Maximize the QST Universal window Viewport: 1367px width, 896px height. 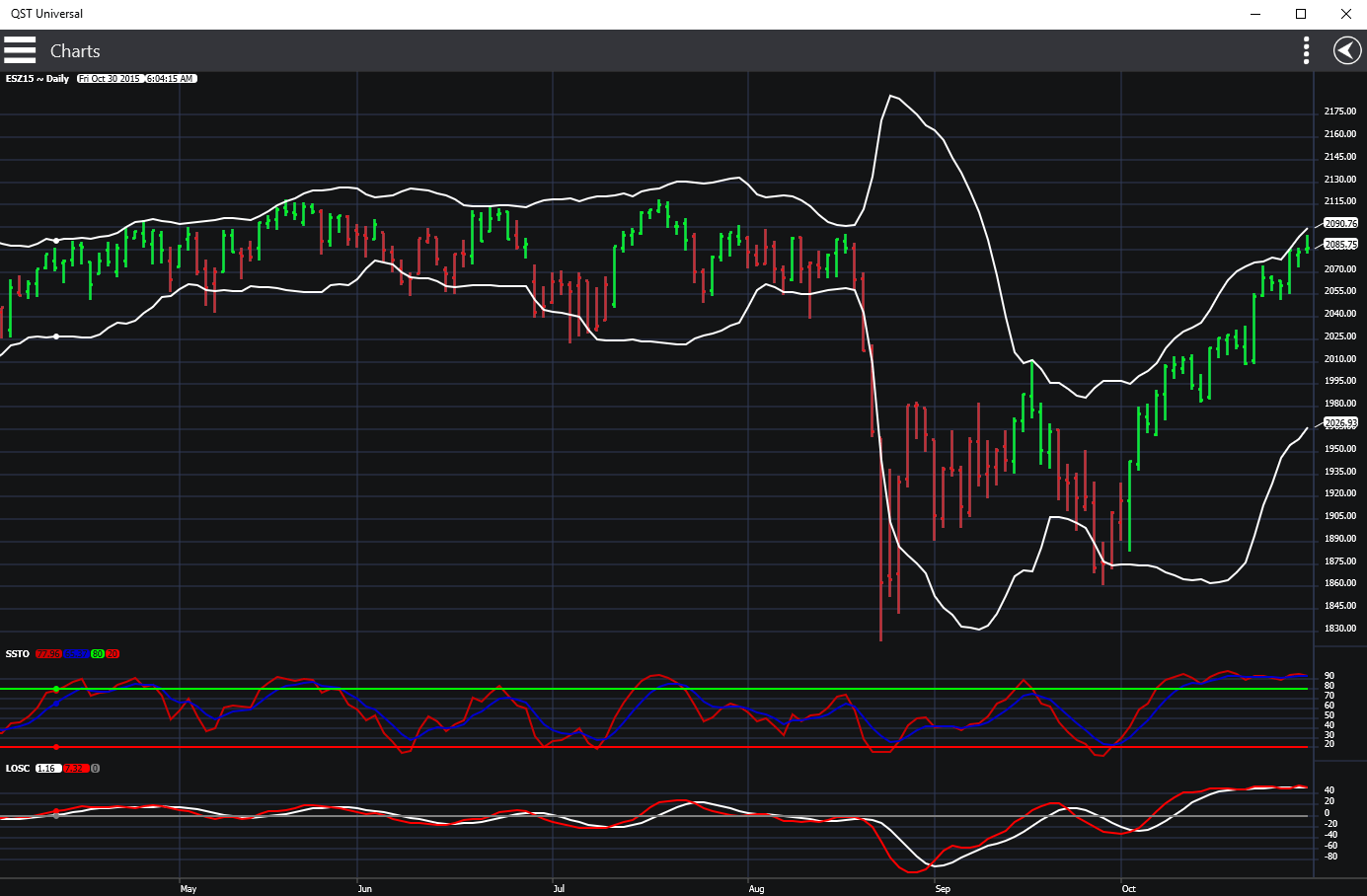point(1301,14)
